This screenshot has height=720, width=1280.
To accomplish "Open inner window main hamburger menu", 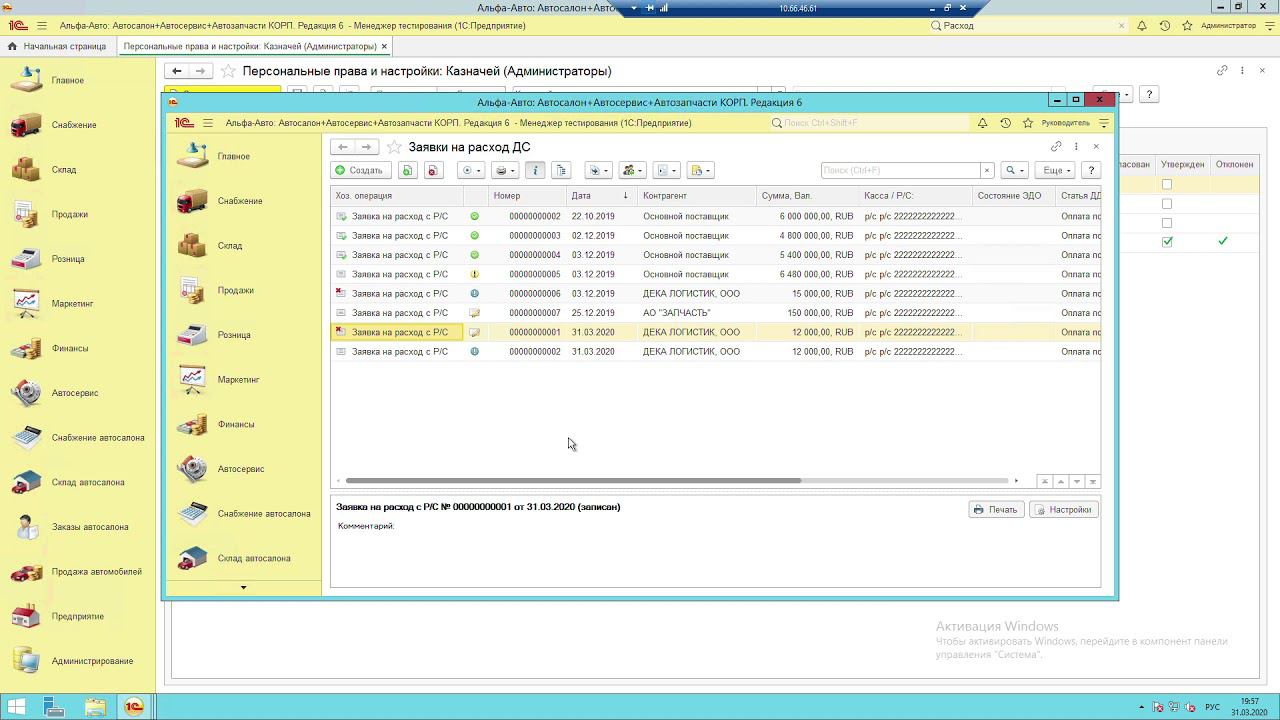I will coord(208,123).
